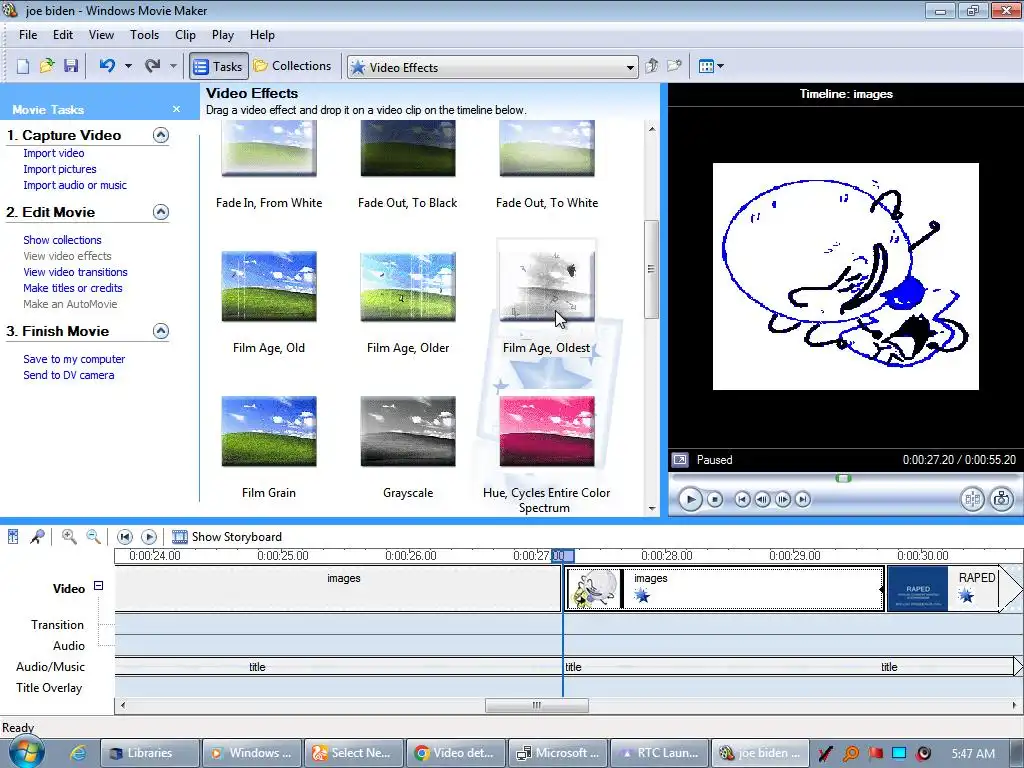Select the Fade Out, To Black effect
The height and width of the screenshot is (768, 1024).
tap(408, 148)
